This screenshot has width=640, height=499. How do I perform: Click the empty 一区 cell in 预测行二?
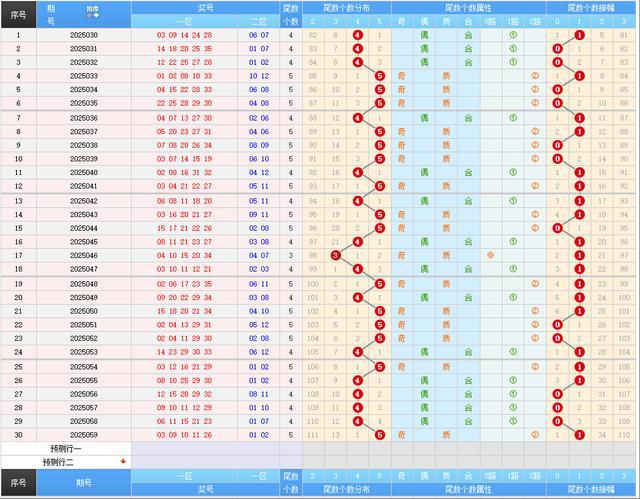tap(184, 462)
